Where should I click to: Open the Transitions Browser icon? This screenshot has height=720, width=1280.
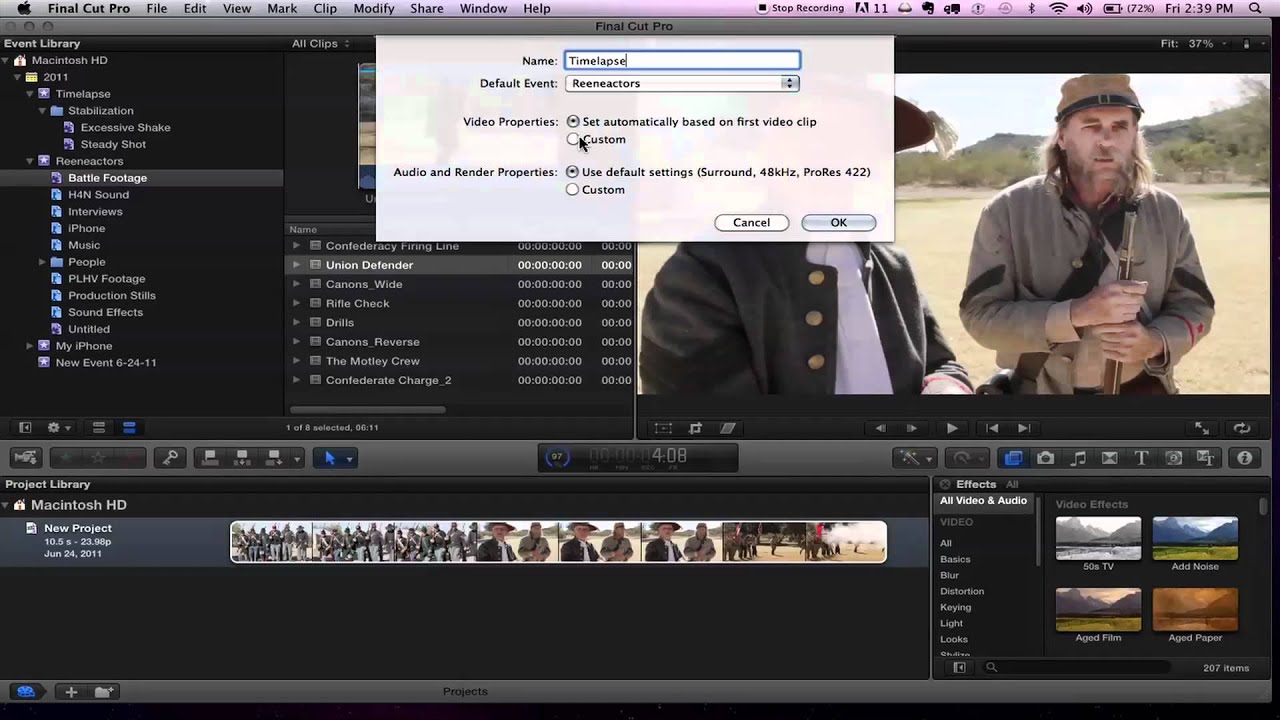[1110, 458]
